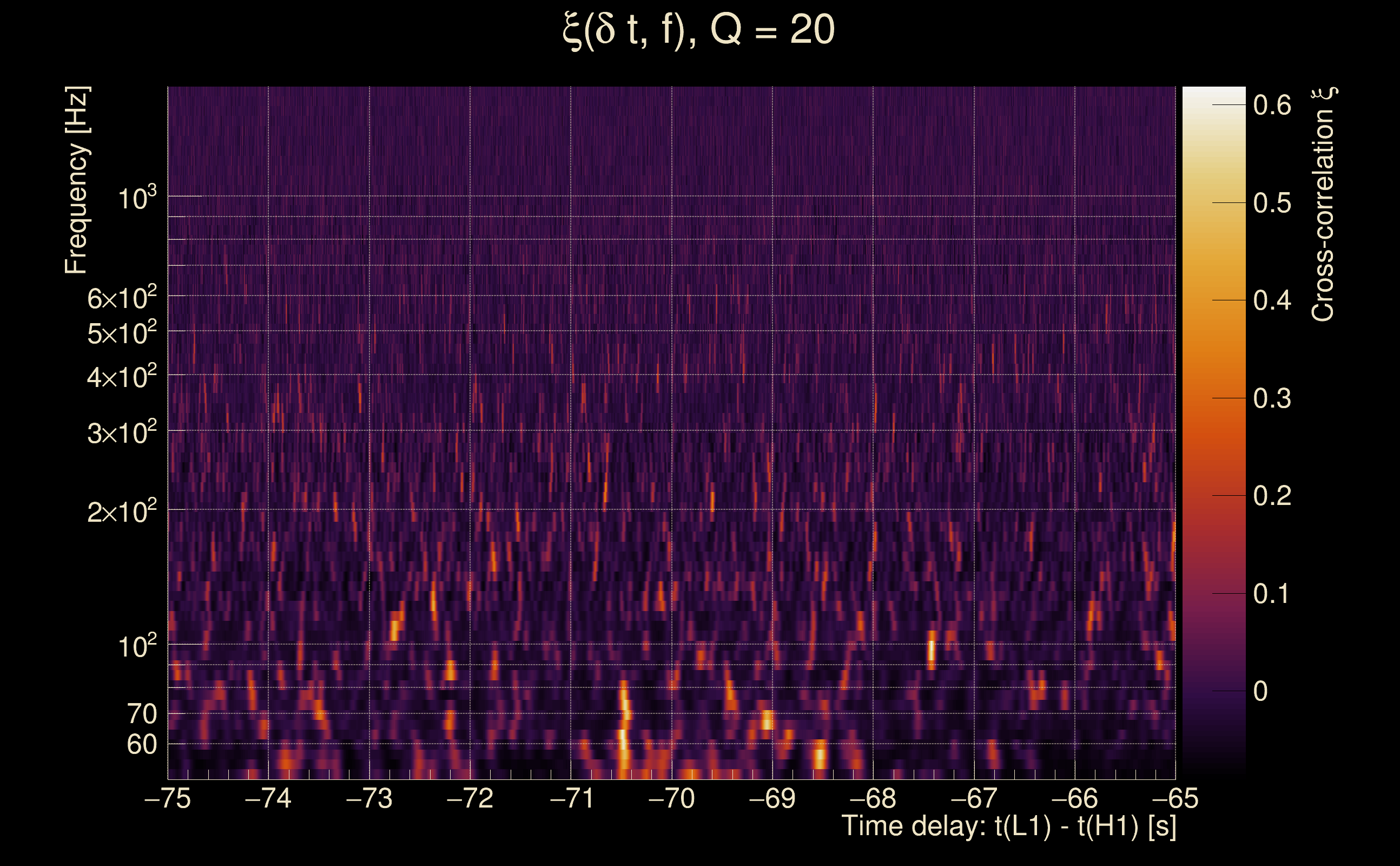
Task: Click the Cross-correlation ξ colorbar label
Action: pyautogui.click(x=1323, y=205)
